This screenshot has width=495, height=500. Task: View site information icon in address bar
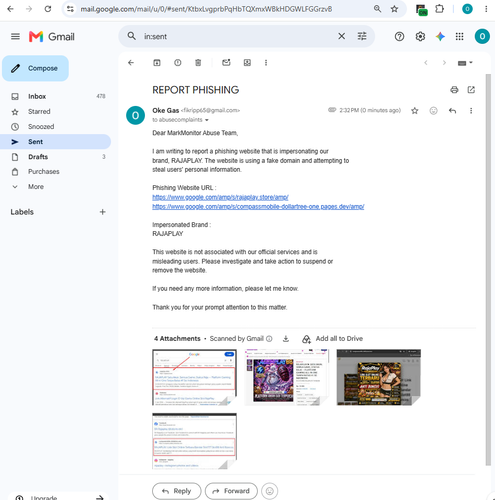[x=70, y=9]
